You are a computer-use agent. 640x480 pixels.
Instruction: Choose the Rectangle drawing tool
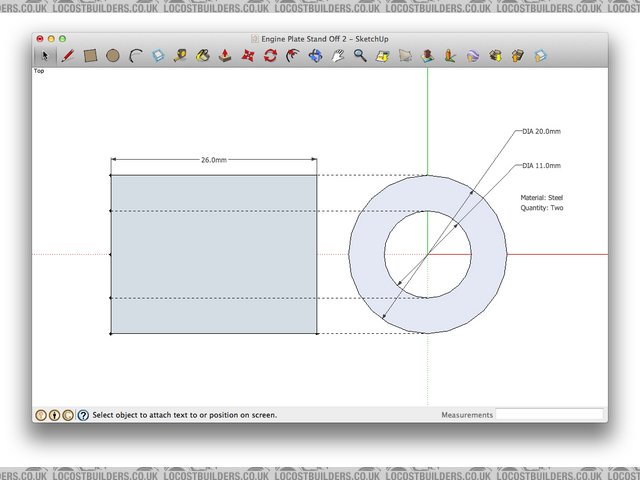90,56
